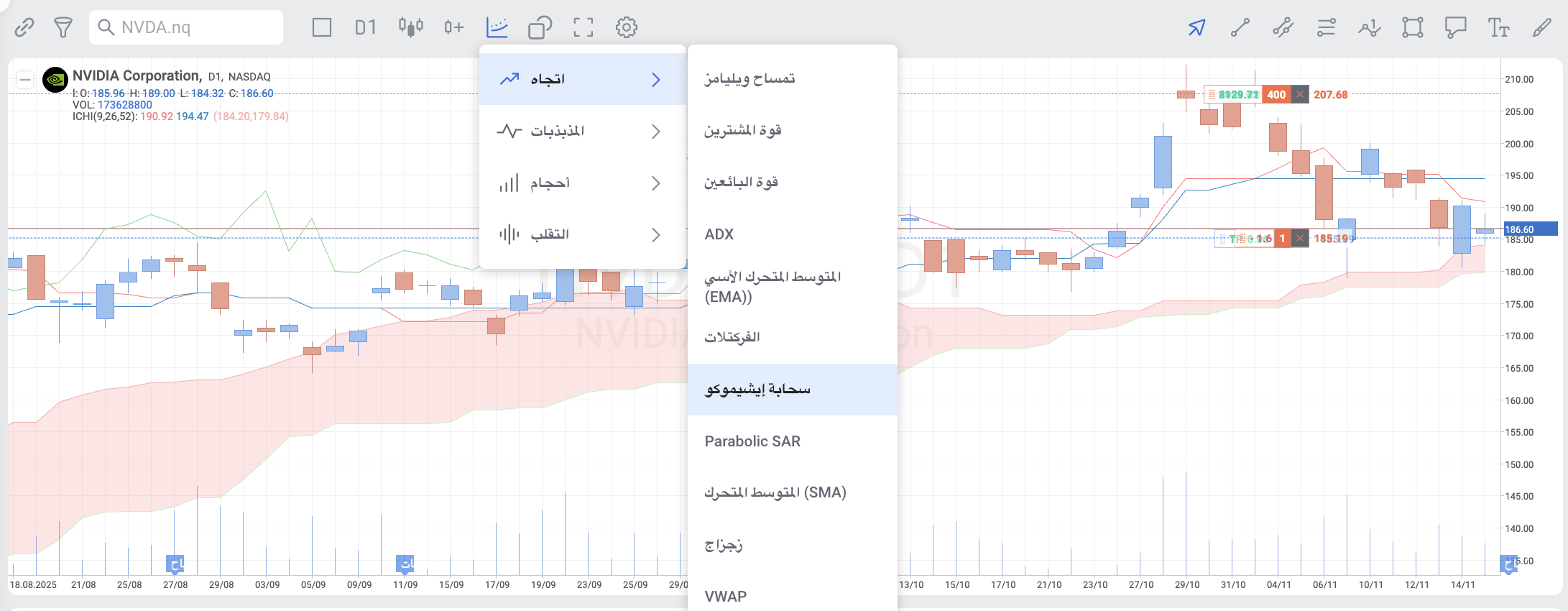
Task: Select زجزاج zigzag indicator
Action: [x=793, y=545]
